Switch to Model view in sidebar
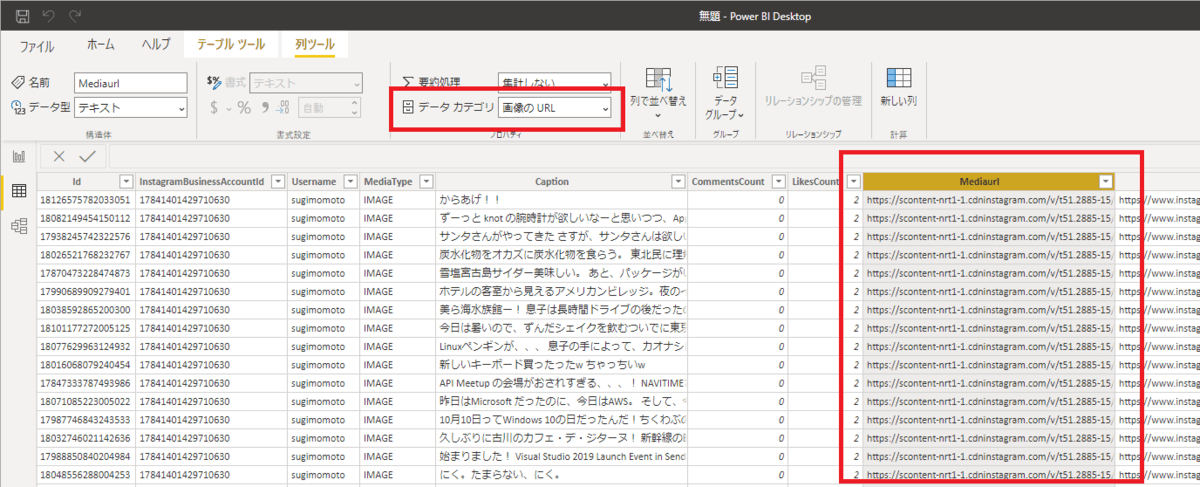The image size is (1200, 487). tap(17, 227)
